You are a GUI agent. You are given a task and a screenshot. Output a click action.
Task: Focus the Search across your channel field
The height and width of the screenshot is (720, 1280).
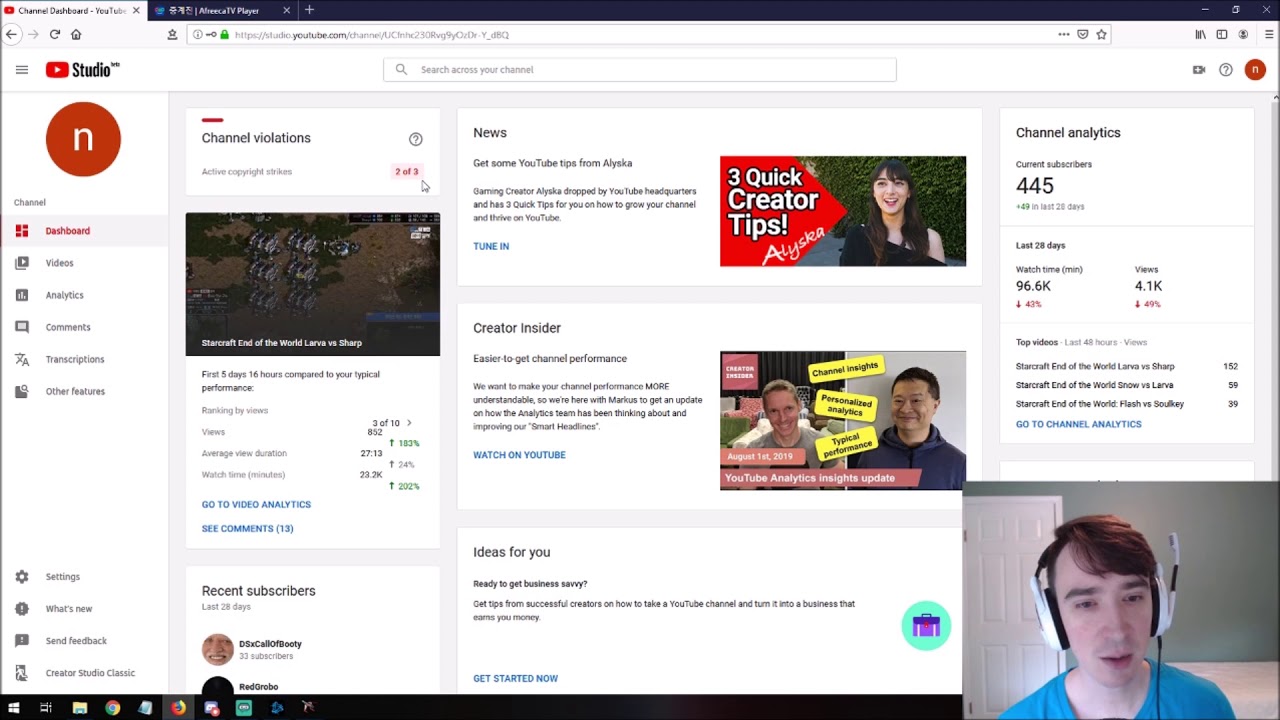(640, 69)
